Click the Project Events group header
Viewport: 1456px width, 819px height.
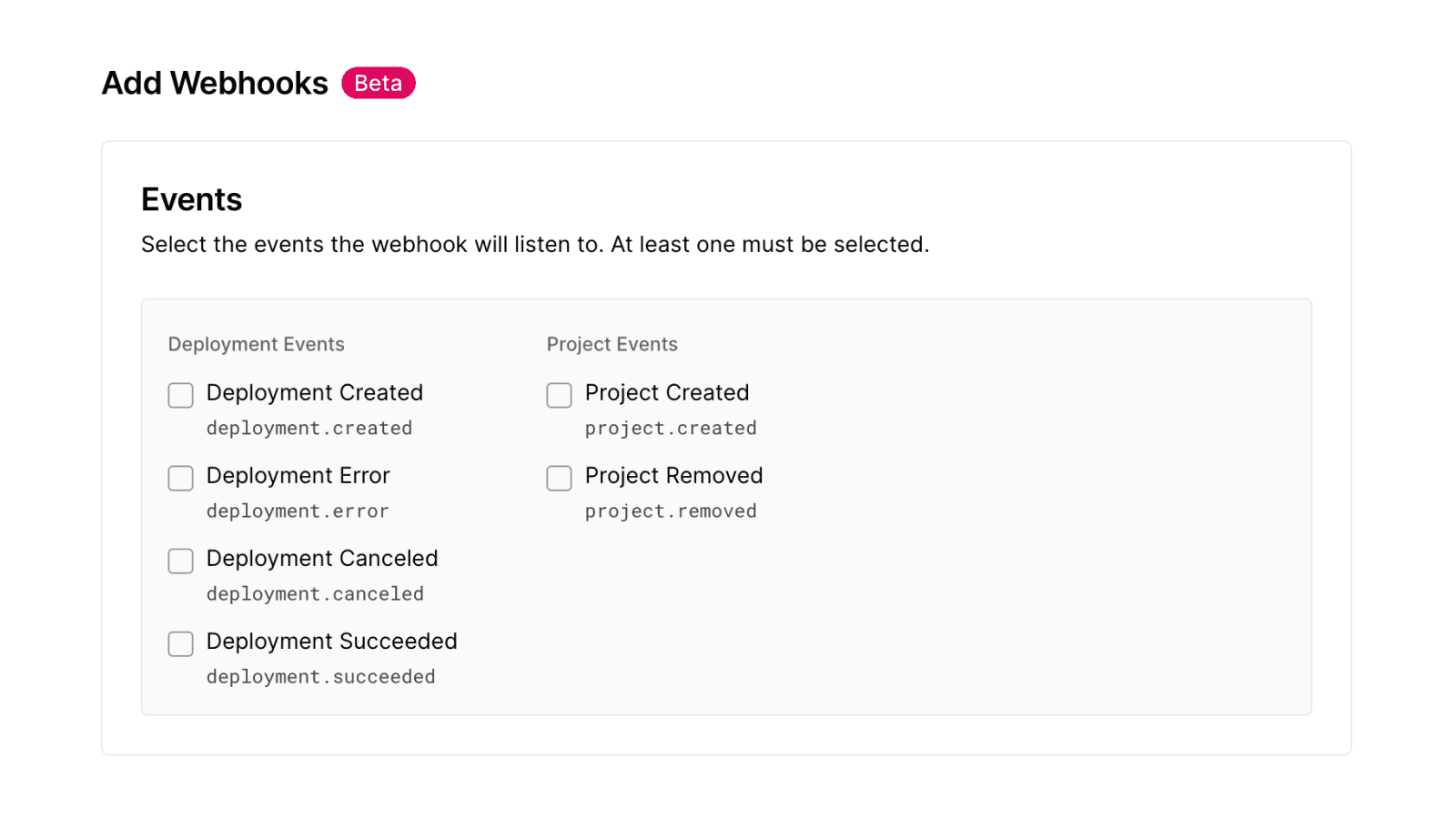(612, 344)
